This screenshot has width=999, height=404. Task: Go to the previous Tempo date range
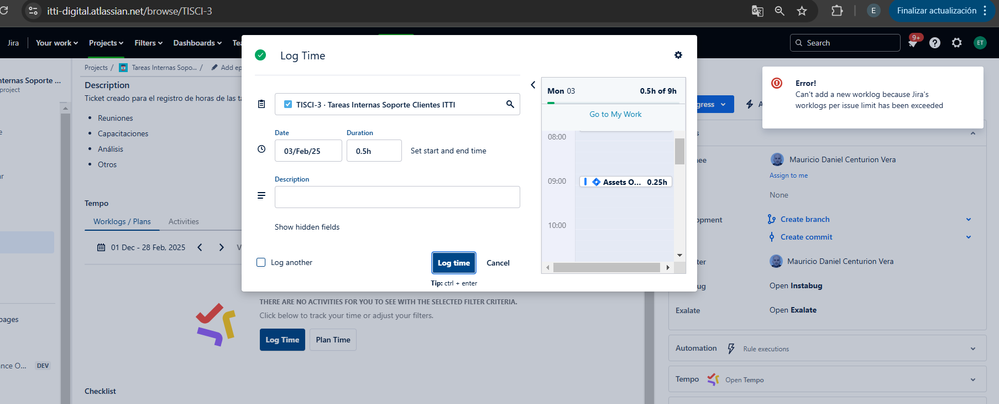(x=199, y=247)
